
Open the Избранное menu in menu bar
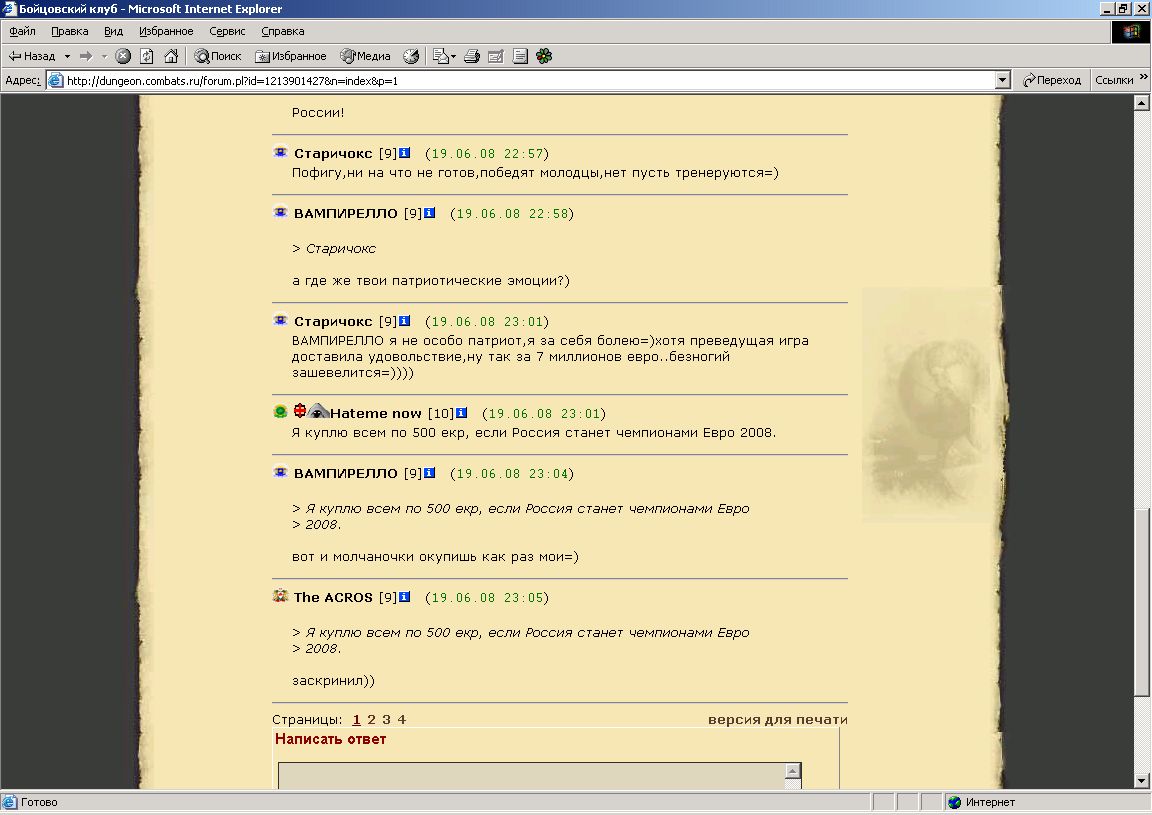click(x=166, y=31)
